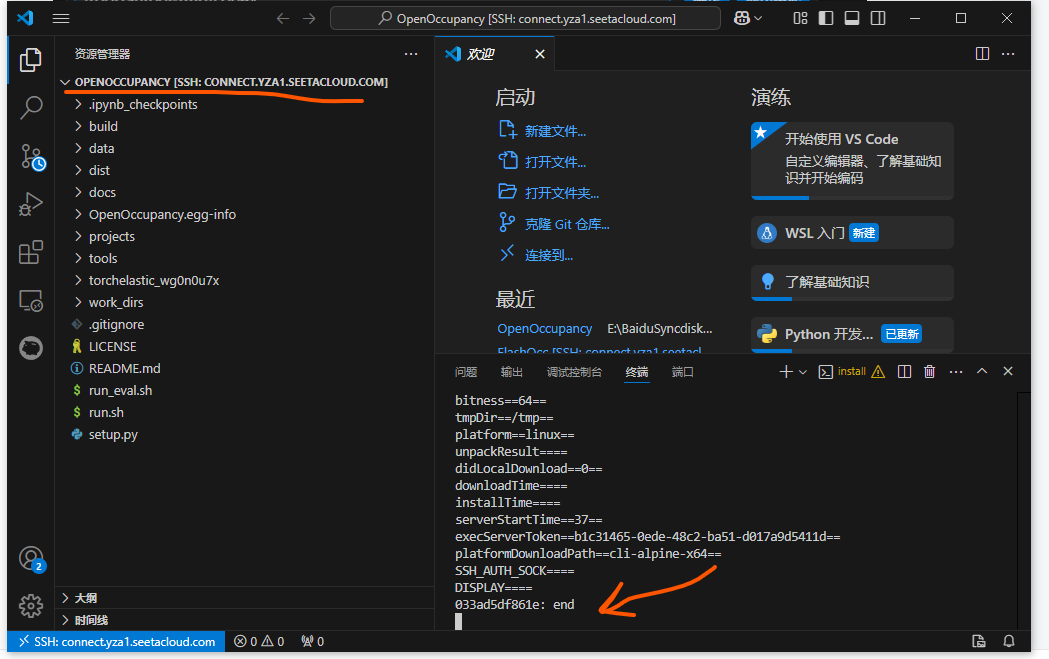Open the Extensions view
Image resolution: width=1049 pixels, height=659 pixels.
(31, 252)
